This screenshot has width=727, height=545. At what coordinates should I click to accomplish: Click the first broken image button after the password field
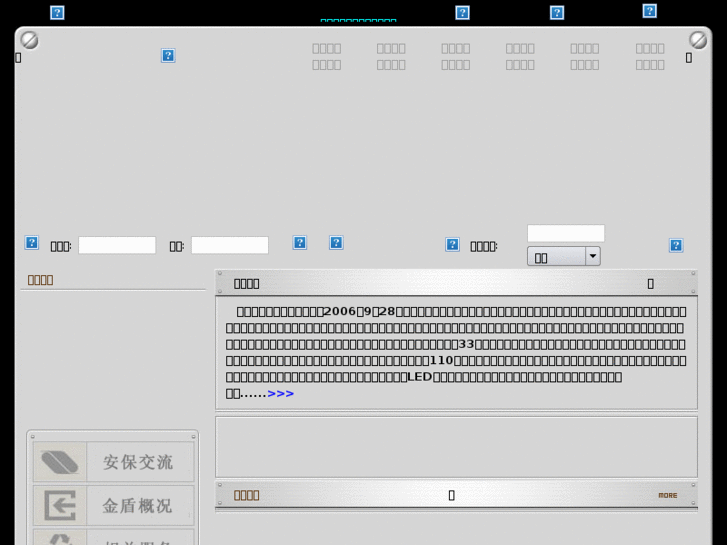300,243
